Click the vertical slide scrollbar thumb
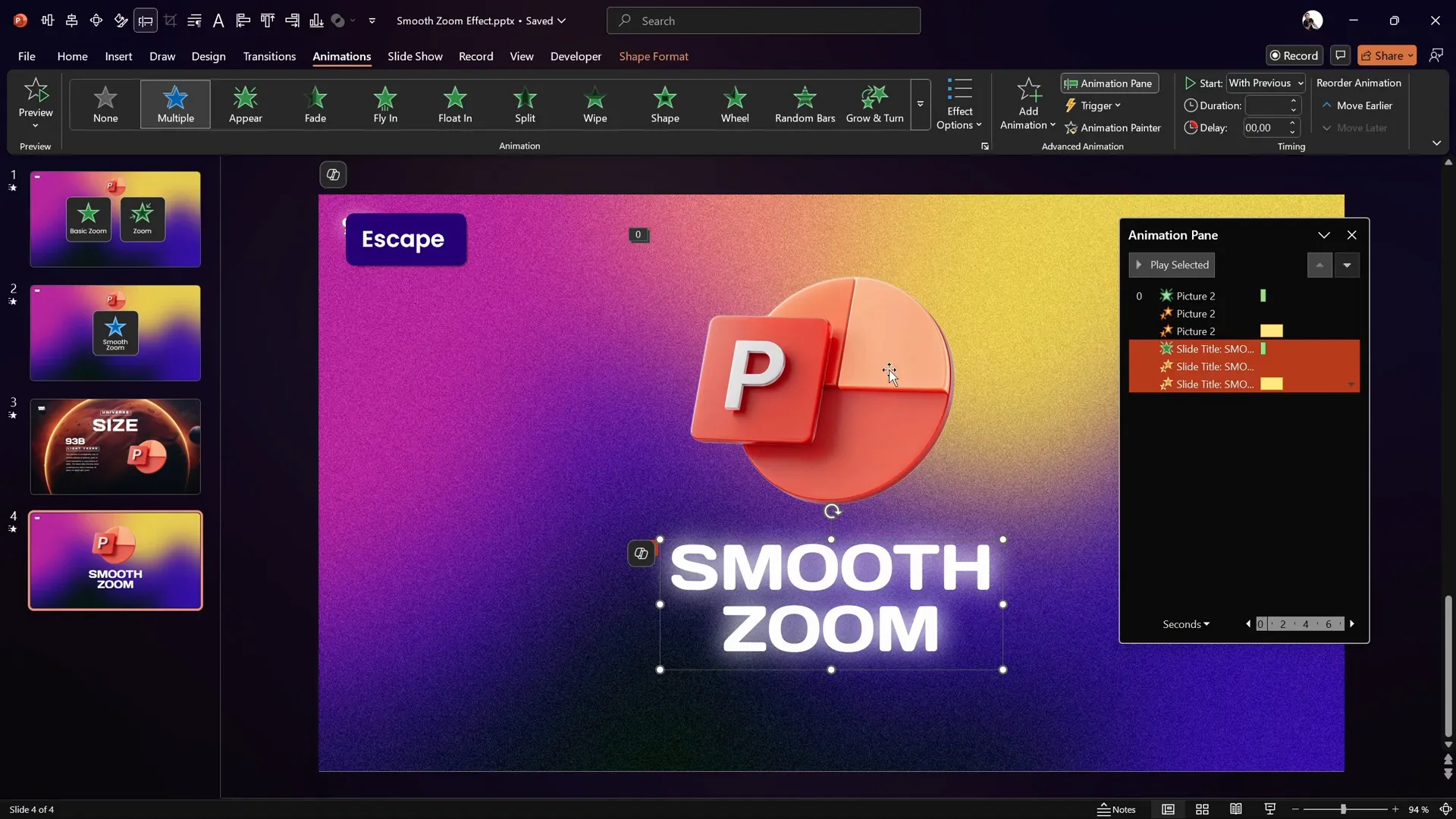Screen dimensions: 1456x819 1448,666
